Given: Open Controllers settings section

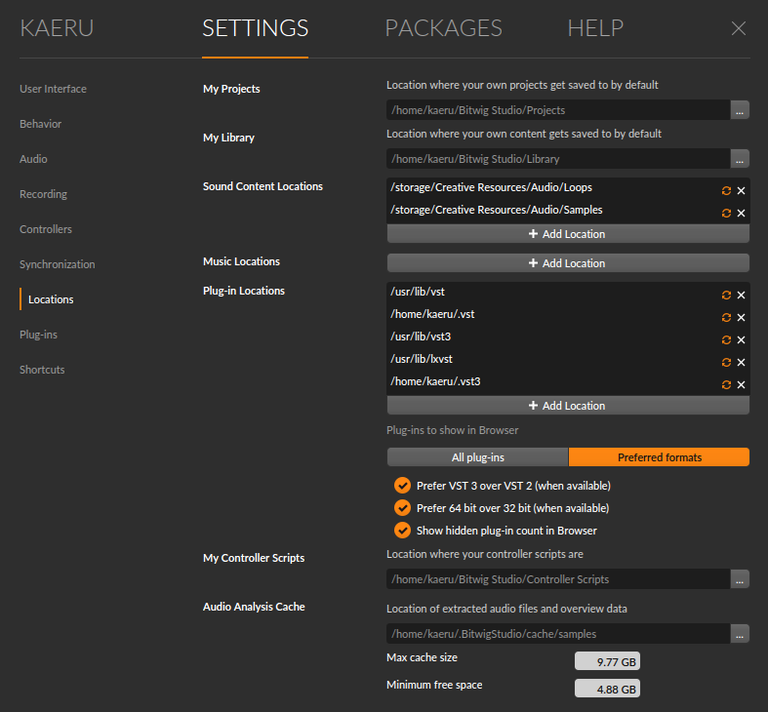Looking at the screenshot, I should 46,229.
